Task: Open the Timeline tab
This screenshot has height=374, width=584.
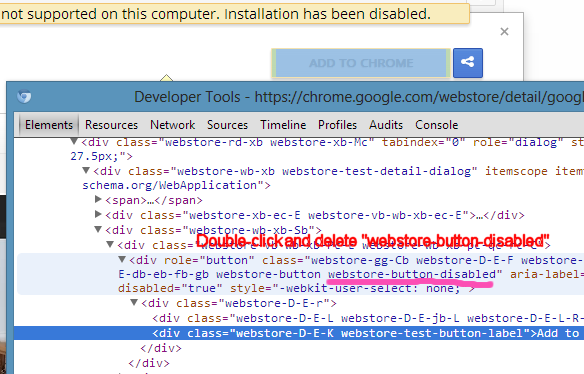Action: 283,125
